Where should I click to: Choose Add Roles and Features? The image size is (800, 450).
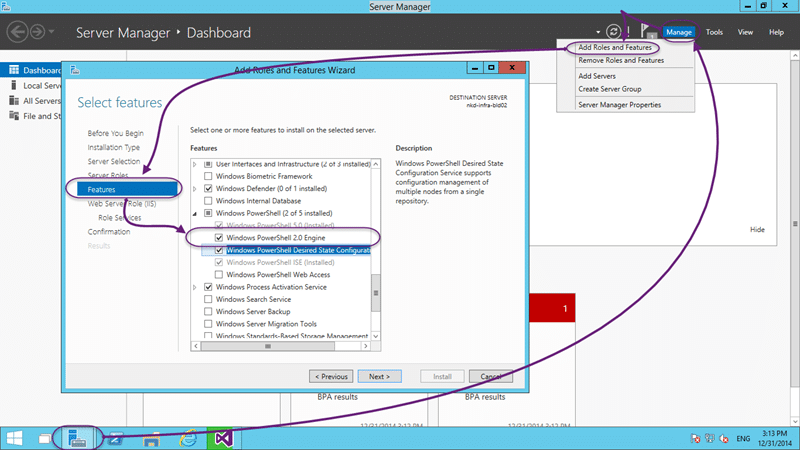click(x=615, y=47)
